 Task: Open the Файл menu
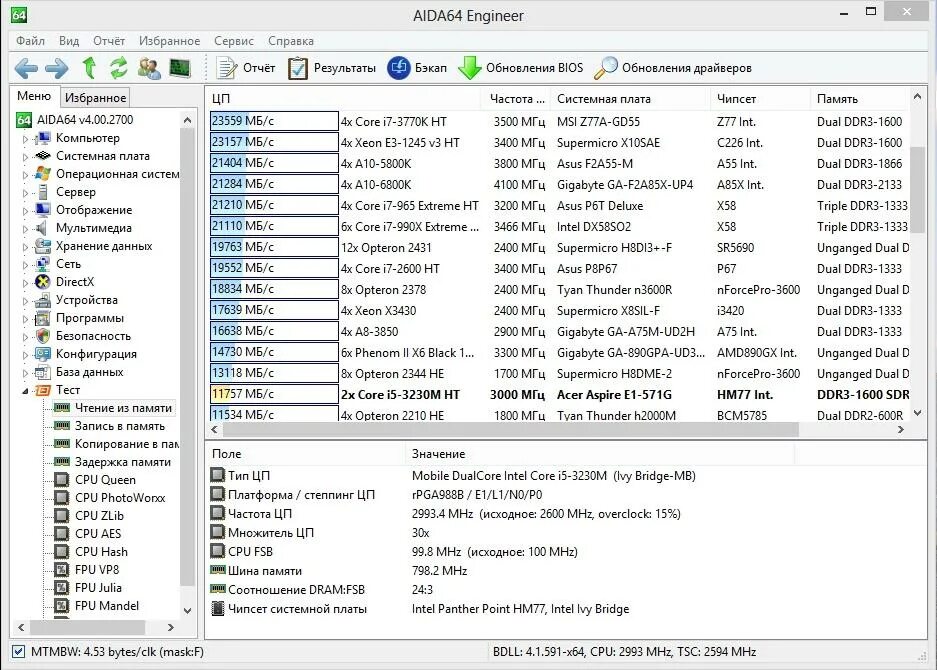pos(30,41)
